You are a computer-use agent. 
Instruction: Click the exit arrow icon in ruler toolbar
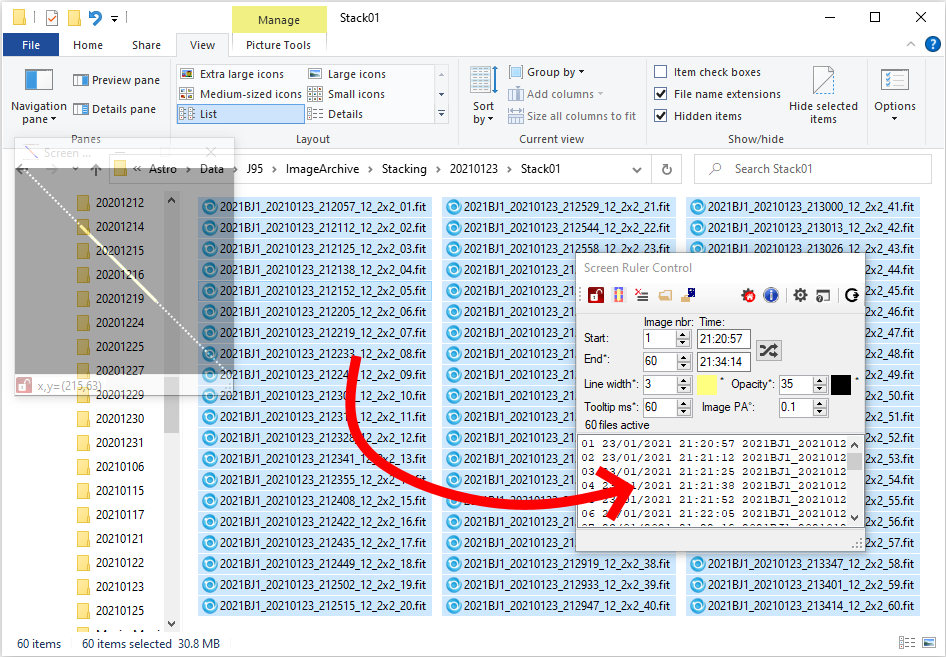[851, 295]
